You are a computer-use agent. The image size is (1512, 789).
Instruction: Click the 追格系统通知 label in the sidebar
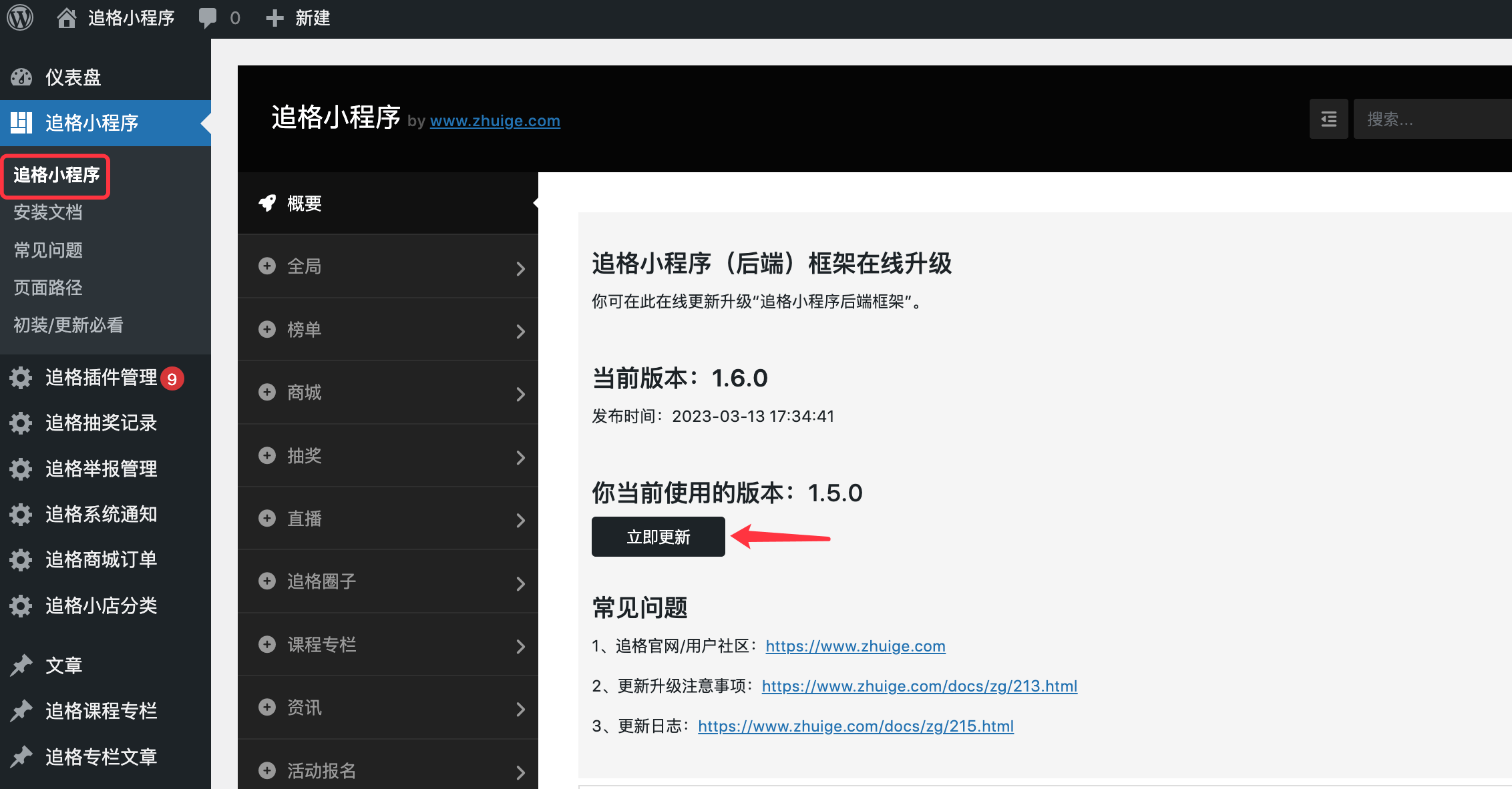point(102,515)
